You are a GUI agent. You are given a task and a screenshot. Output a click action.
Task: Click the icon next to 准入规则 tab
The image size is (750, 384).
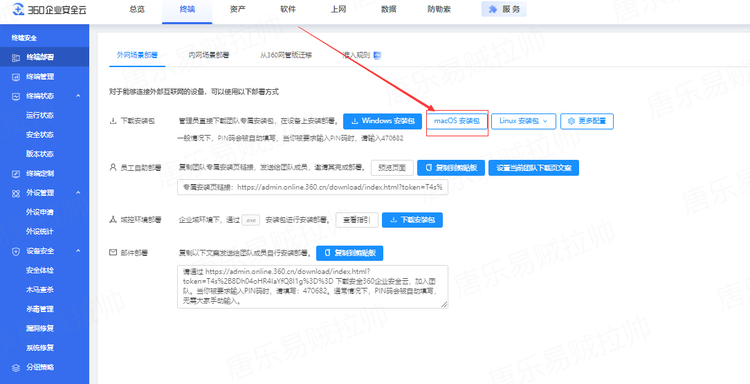point(377,55)
